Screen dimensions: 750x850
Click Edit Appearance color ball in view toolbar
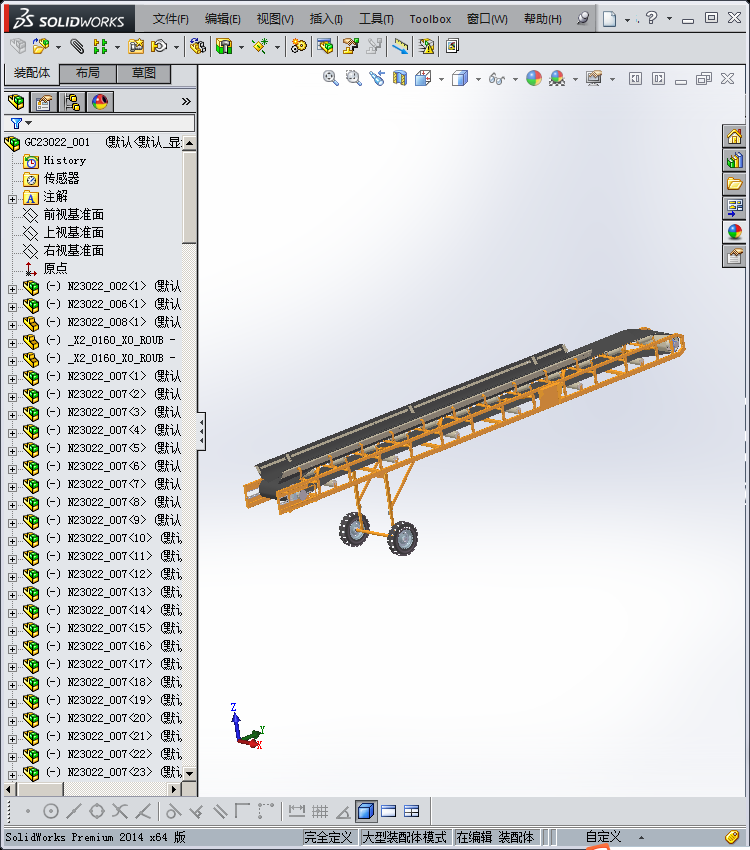[534, 79]
